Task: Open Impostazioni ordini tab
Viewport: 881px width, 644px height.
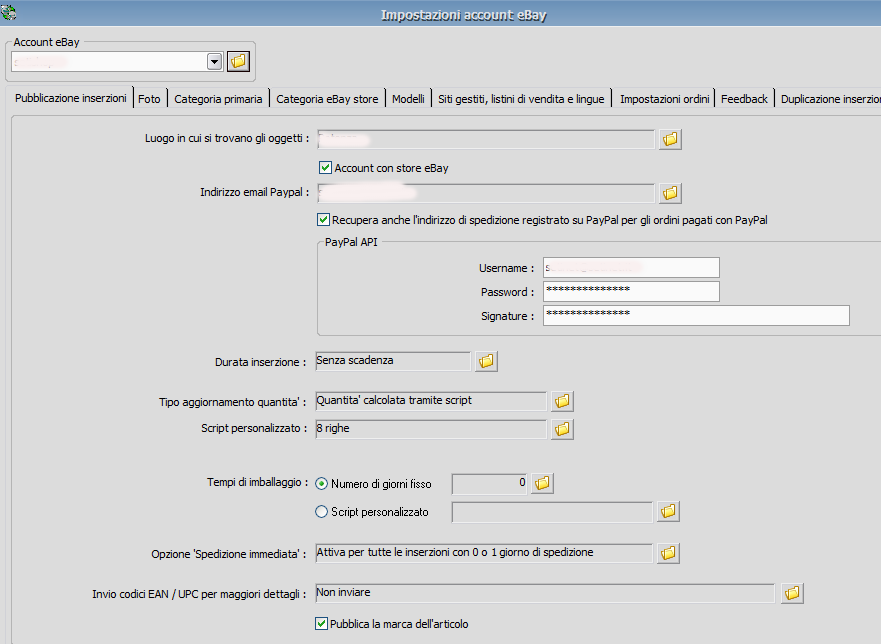Action: (x=665, y=99)
